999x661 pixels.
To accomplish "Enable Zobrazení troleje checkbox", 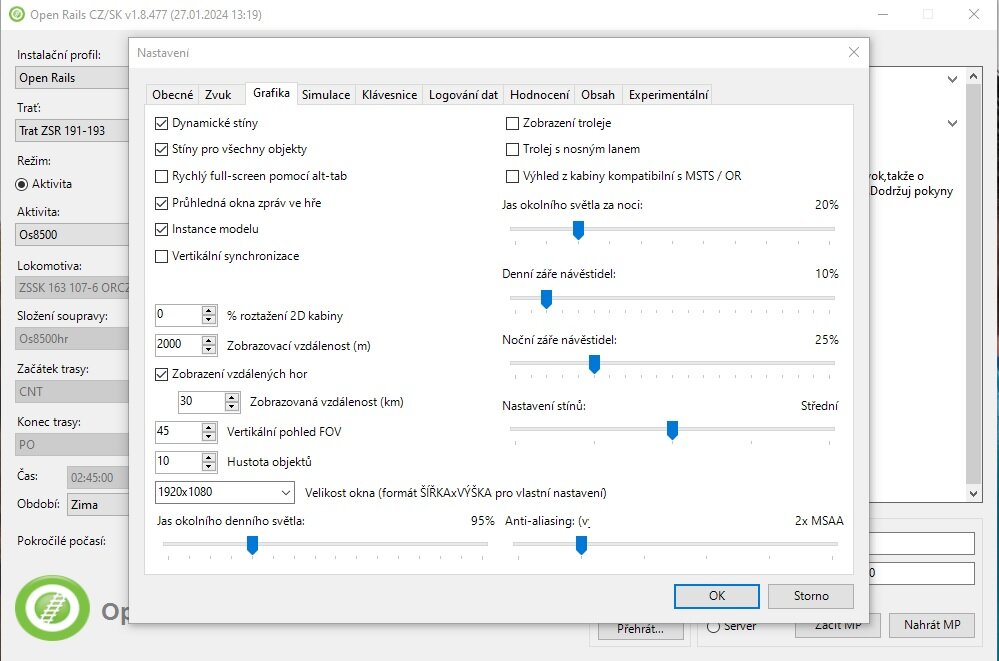I will click(x=512, y=123).
